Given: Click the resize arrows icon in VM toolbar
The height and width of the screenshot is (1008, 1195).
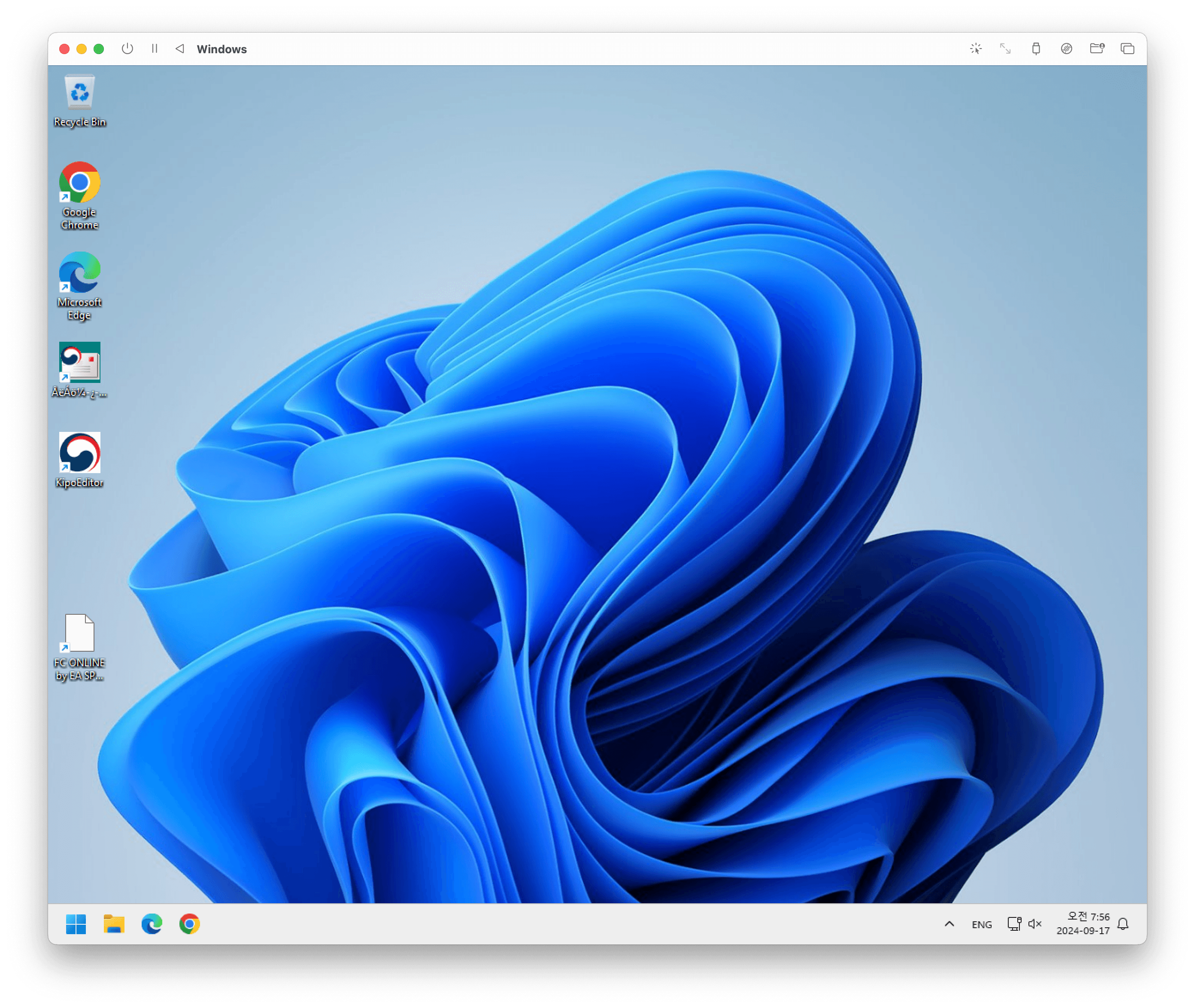Looking at the screenshot, I should 1005,49.
